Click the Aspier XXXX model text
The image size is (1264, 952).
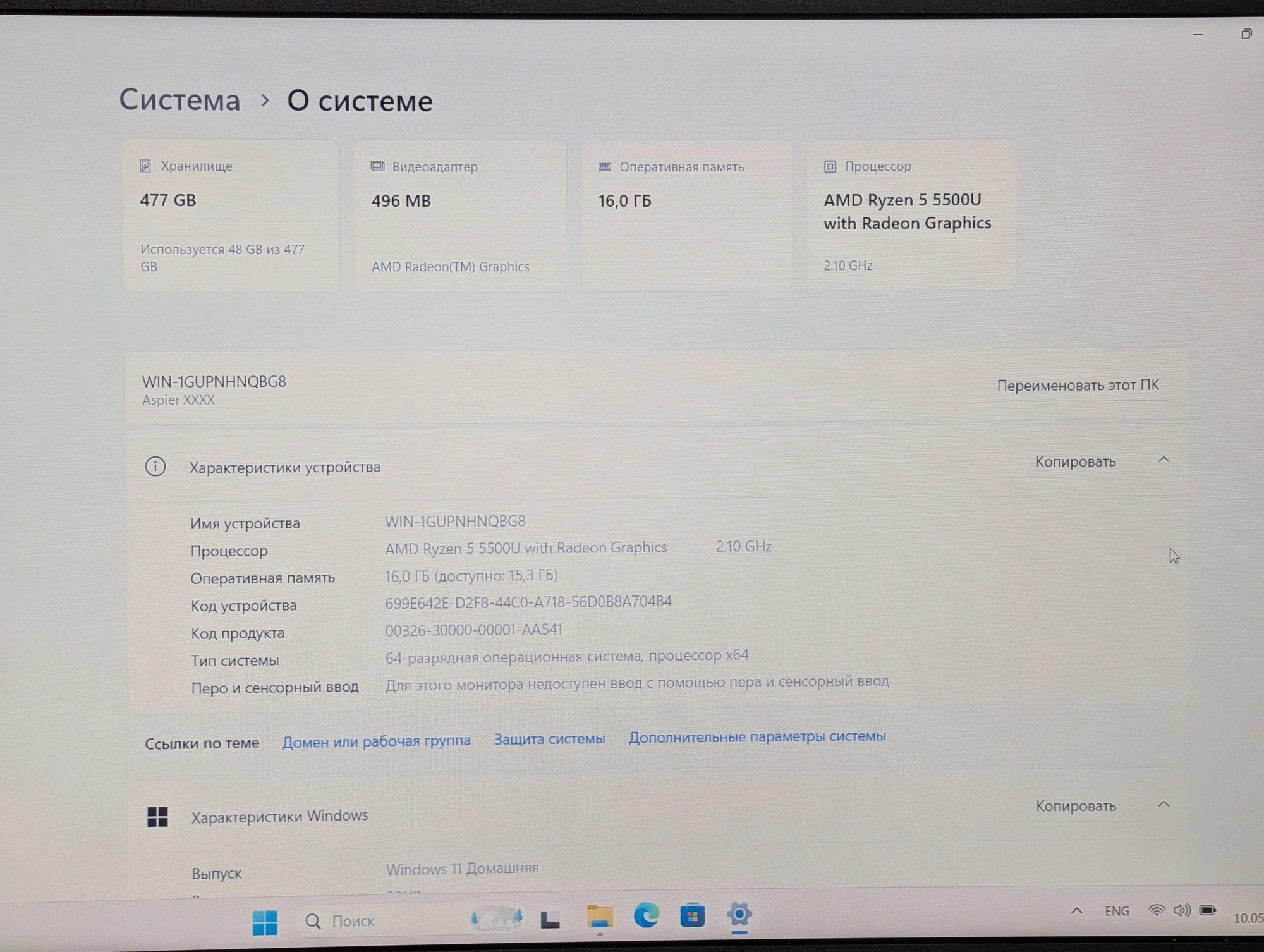tap(178, 400)
